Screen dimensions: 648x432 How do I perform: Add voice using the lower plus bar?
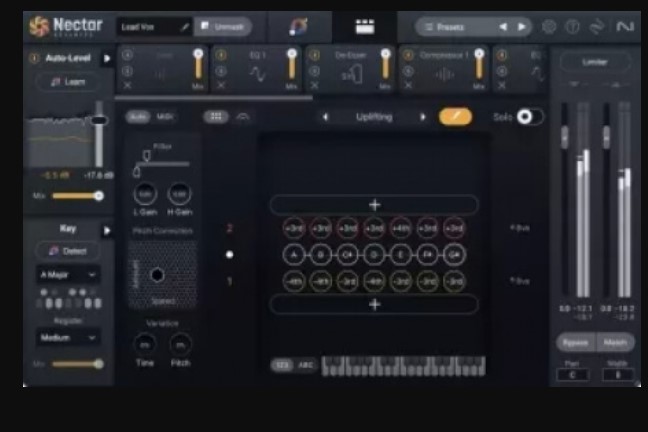pos(374,305)
